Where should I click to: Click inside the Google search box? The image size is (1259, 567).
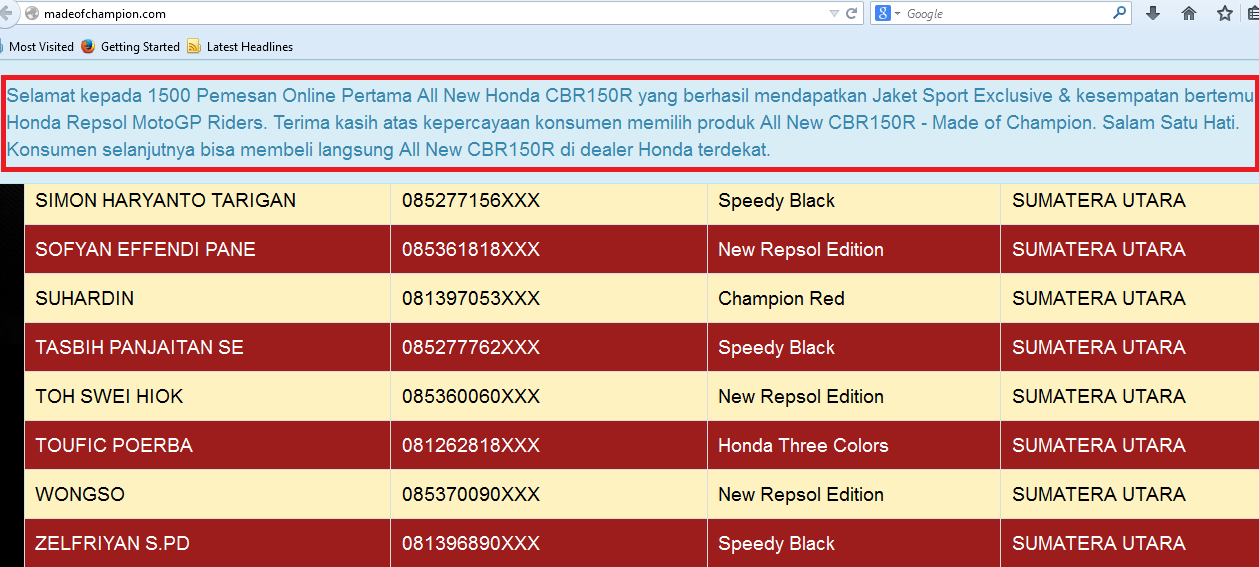[1000, 14]
